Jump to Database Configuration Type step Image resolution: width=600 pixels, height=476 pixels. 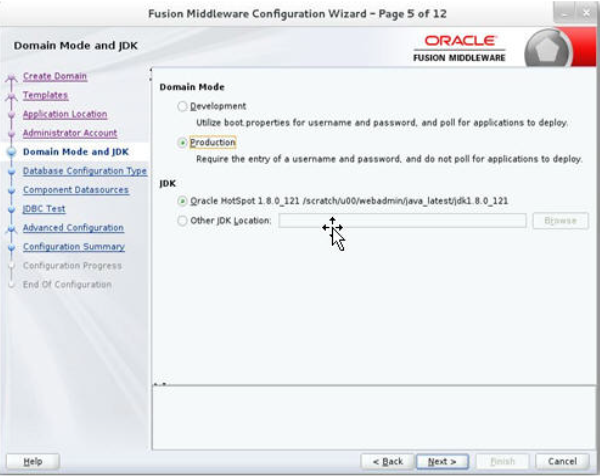point(85,171)
